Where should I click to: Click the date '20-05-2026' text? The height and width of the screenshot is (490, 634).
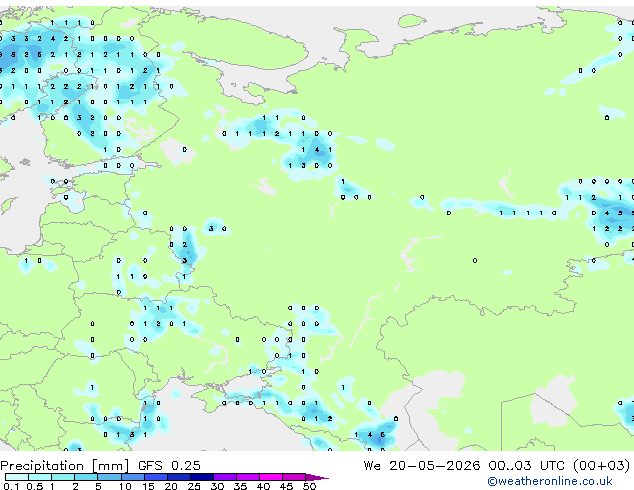pyautogui.click(x=435, y=465)
